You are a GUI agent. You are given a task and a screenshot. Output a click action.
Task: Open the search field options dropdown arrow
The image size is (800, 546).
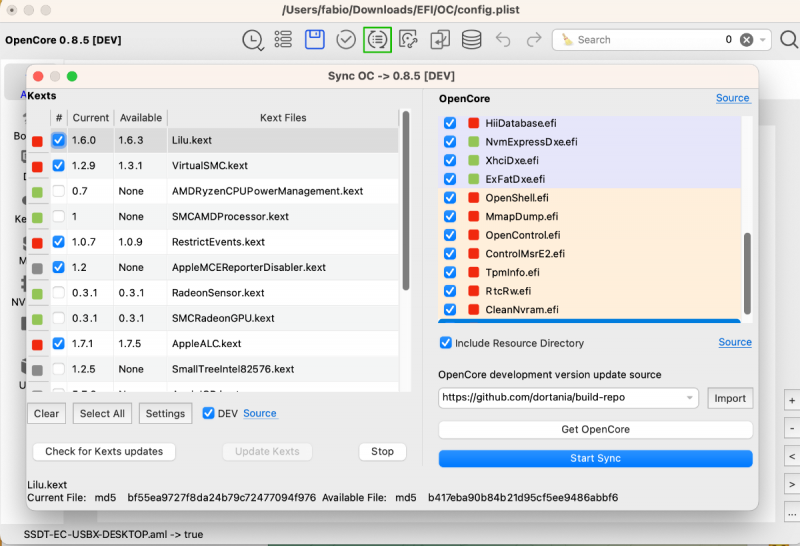point(764,40)
